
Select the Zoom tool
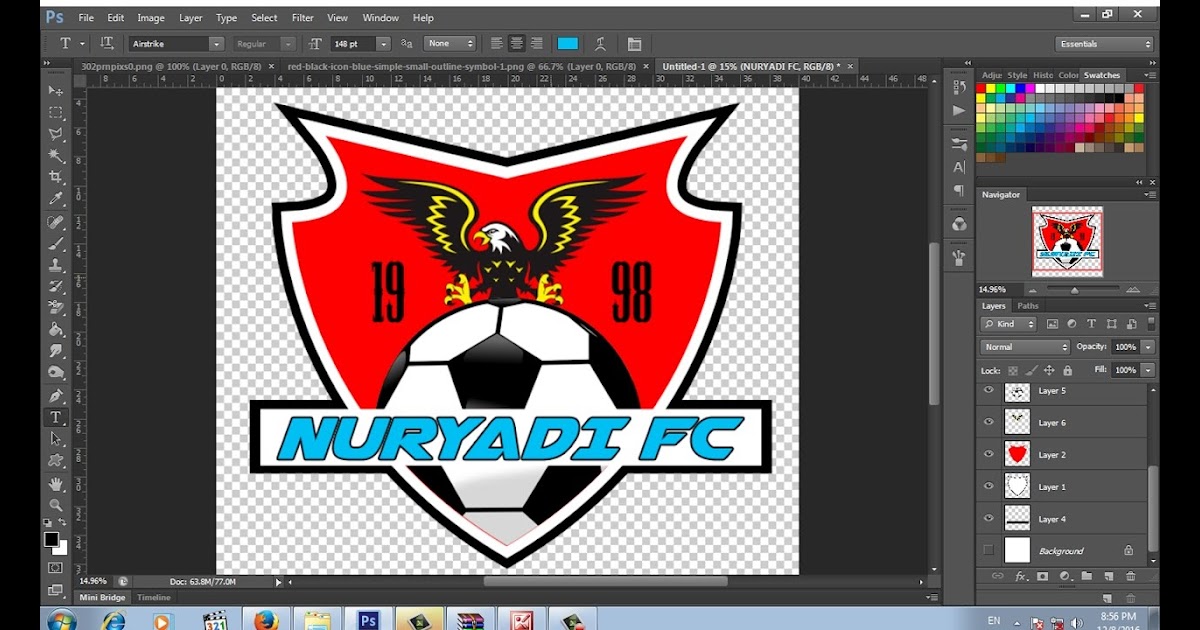(56, 505)
